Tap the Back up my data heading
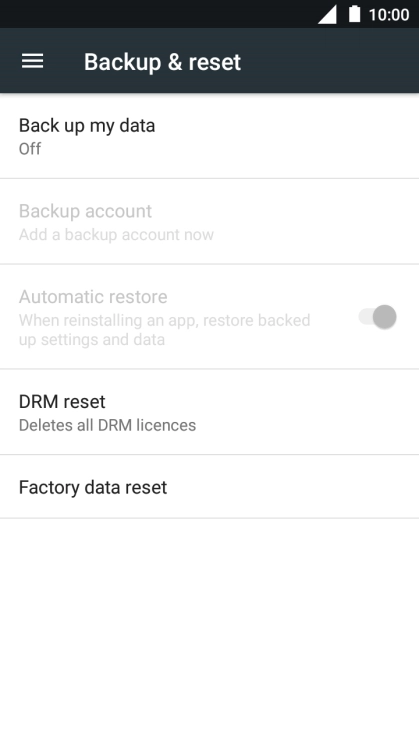This screenshot has height=746, width=419. [87, 126]
